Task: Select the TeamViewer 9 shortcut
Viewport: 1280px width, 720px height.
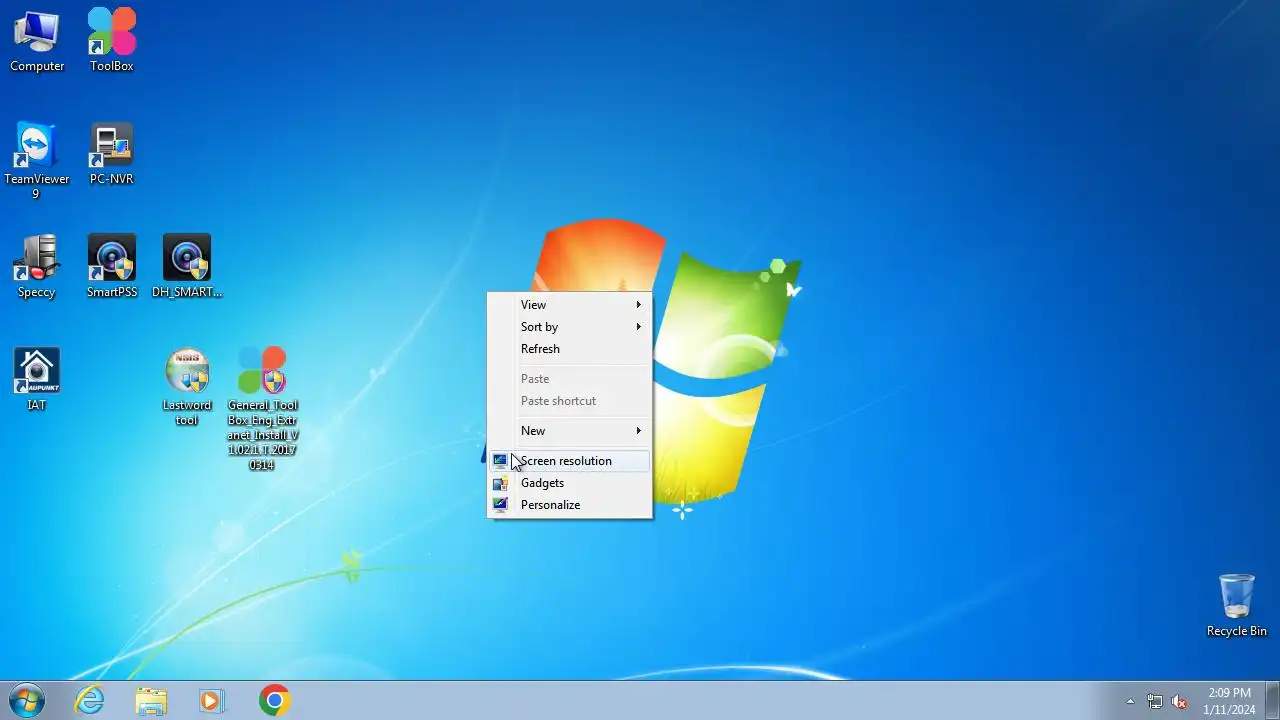Action: click(x=37, y=160)
